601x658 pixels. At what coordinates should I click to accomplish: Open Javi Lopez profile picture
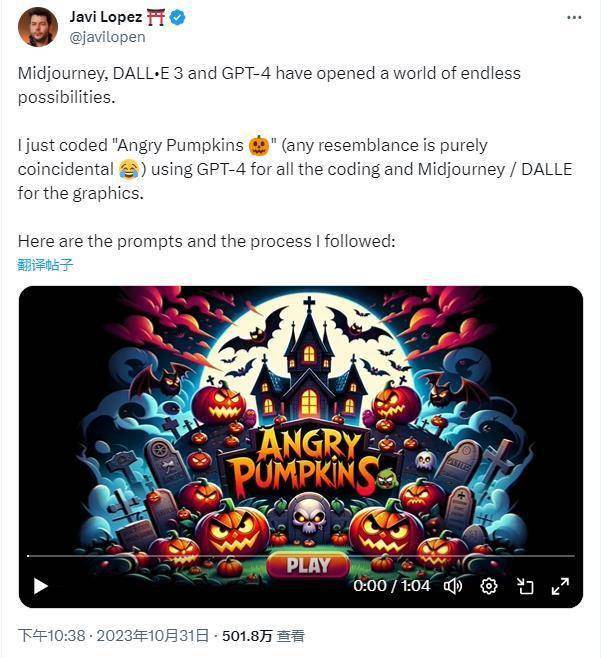tap(38, 27)
